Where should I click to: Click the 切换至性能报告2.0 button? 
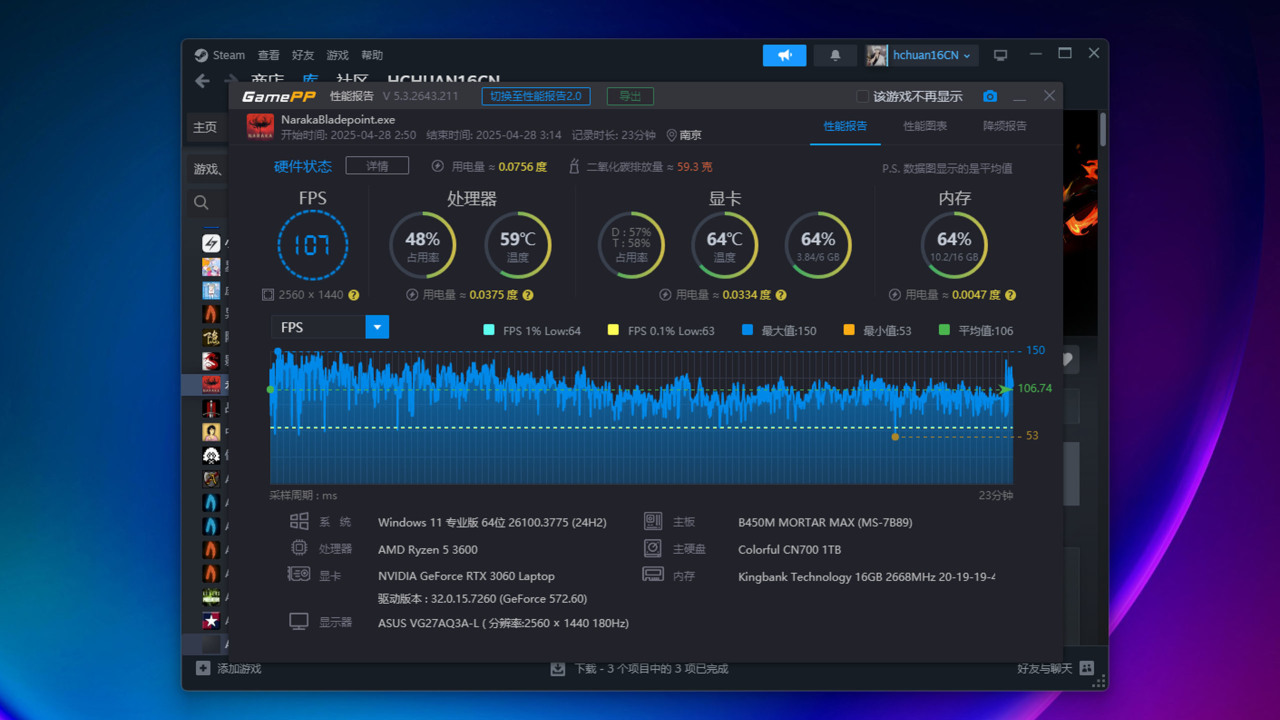536,96
